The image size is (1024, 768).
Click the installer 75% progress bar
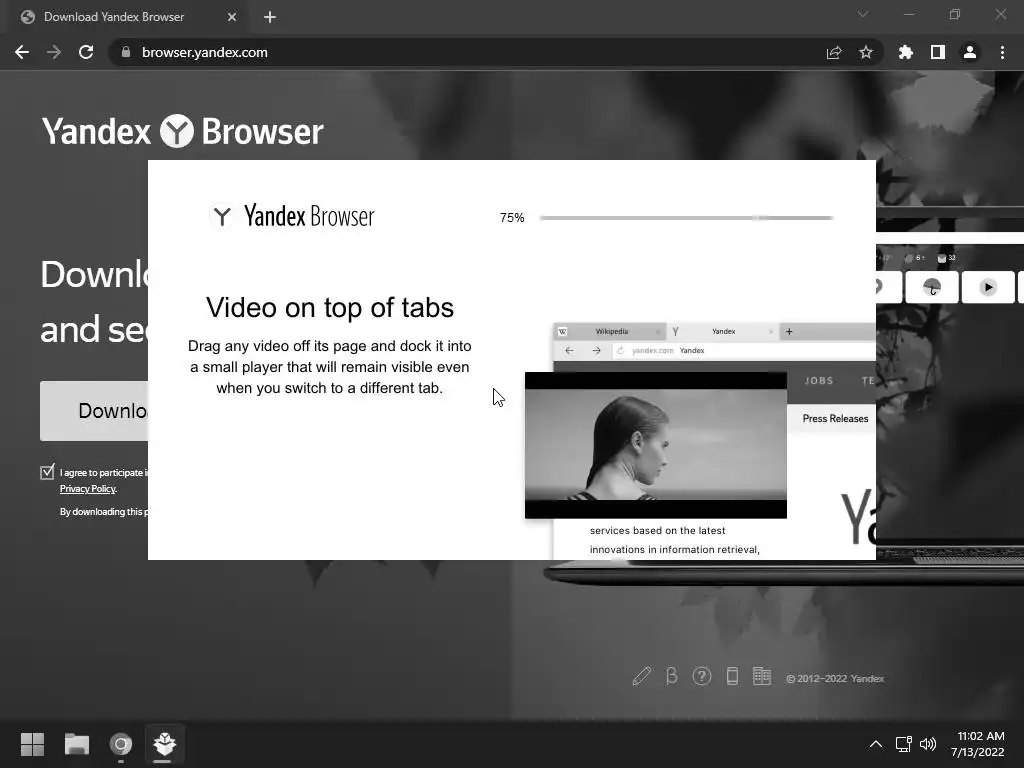686,217
